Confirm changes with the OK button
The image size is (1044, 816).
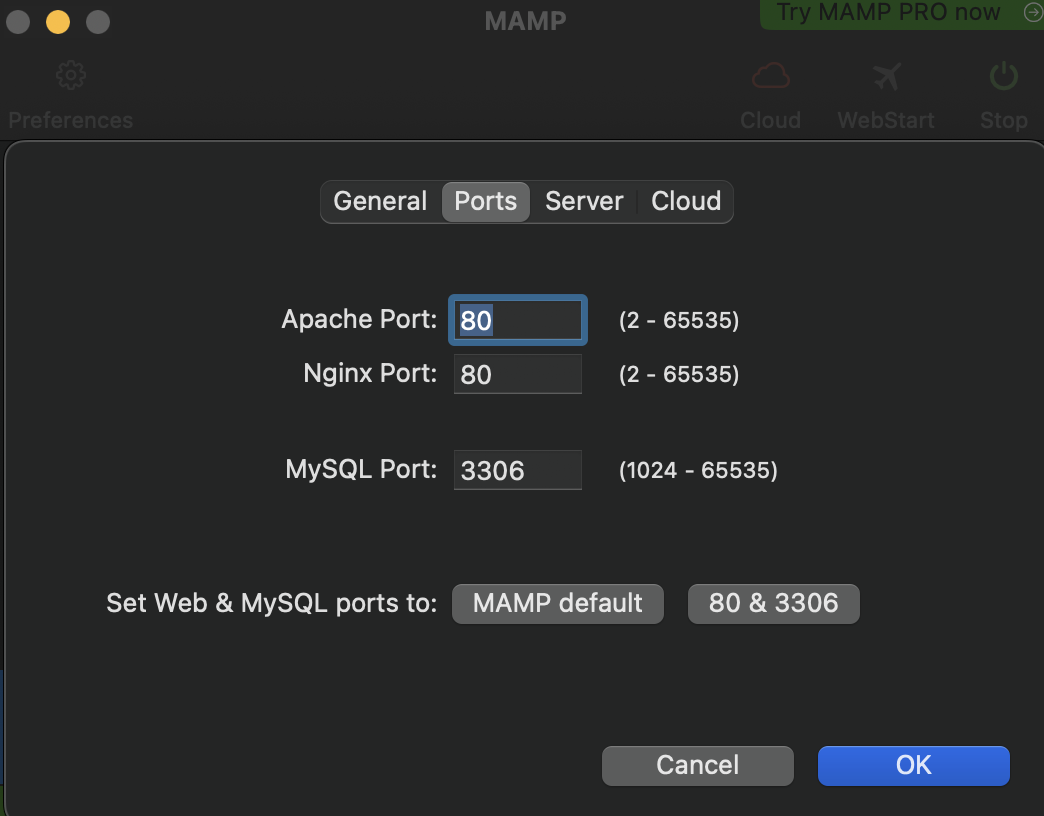(913, 765)
